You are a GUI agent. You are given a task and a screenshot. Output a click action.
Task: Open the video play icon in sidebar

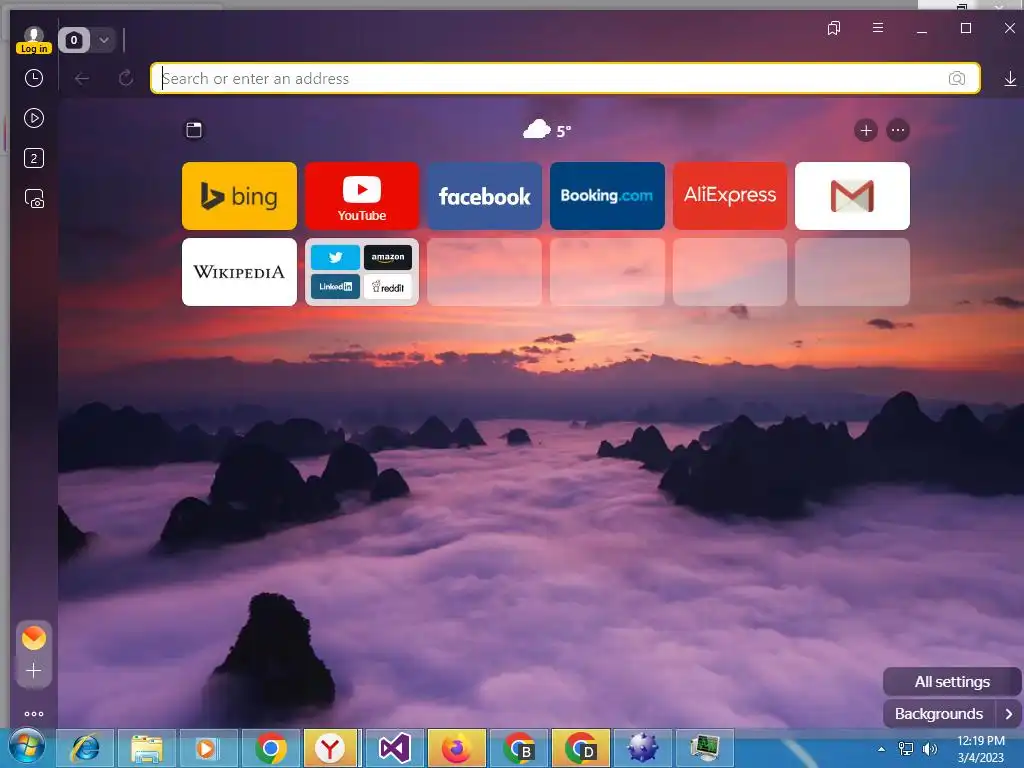tap(34, 118)
